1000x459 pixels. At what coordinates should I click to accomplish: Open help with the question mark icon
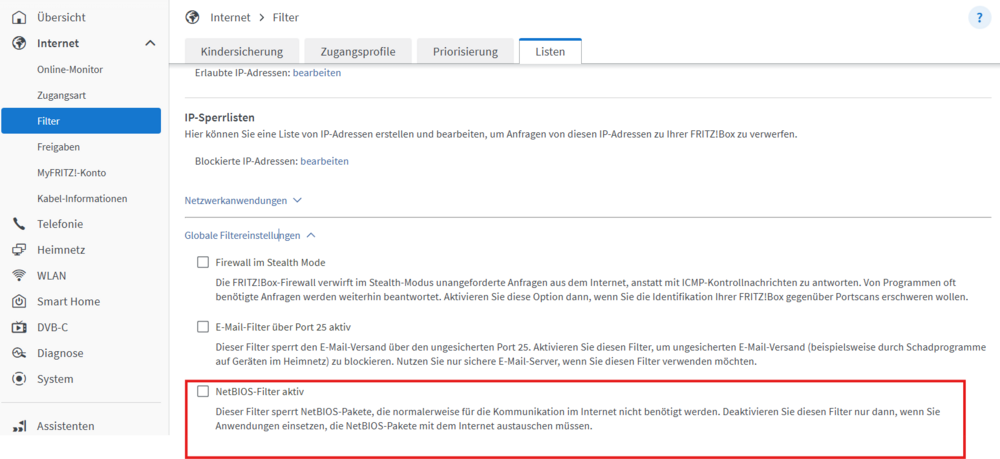(980, 18)
